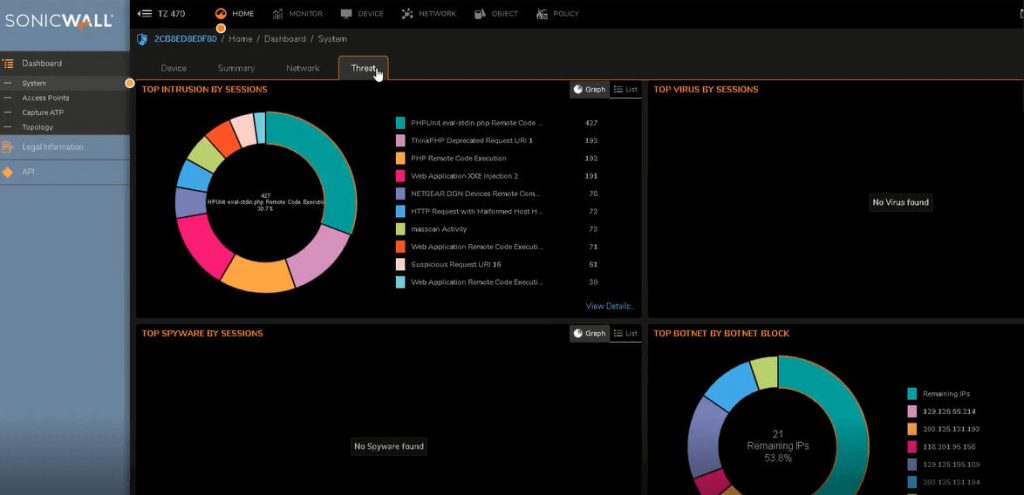Click the Legal Information document icon

tap(8, 147)
